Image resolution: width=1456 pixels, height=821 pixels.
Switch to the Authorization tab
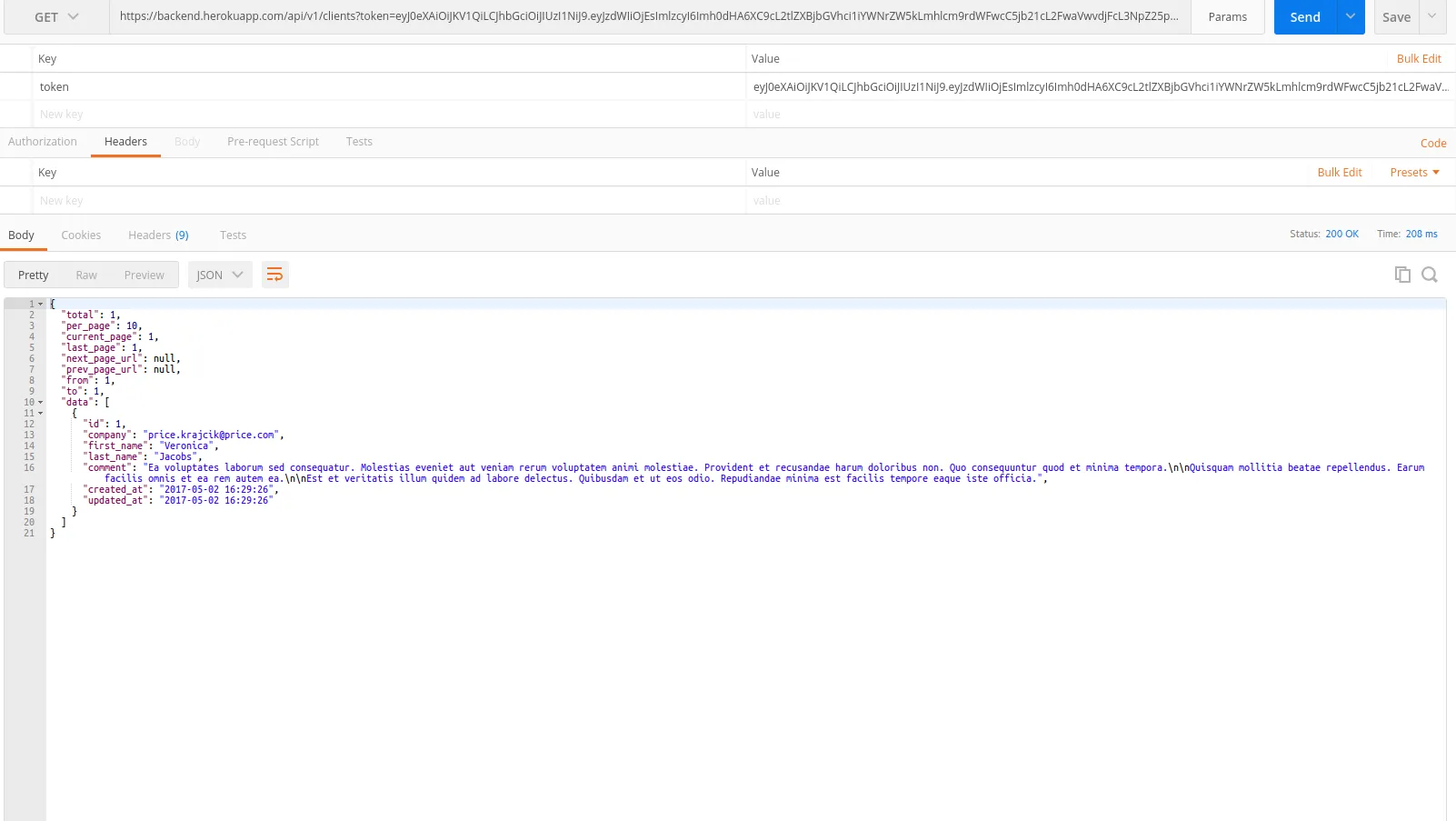pyautogui.click(x=43, y=142)
